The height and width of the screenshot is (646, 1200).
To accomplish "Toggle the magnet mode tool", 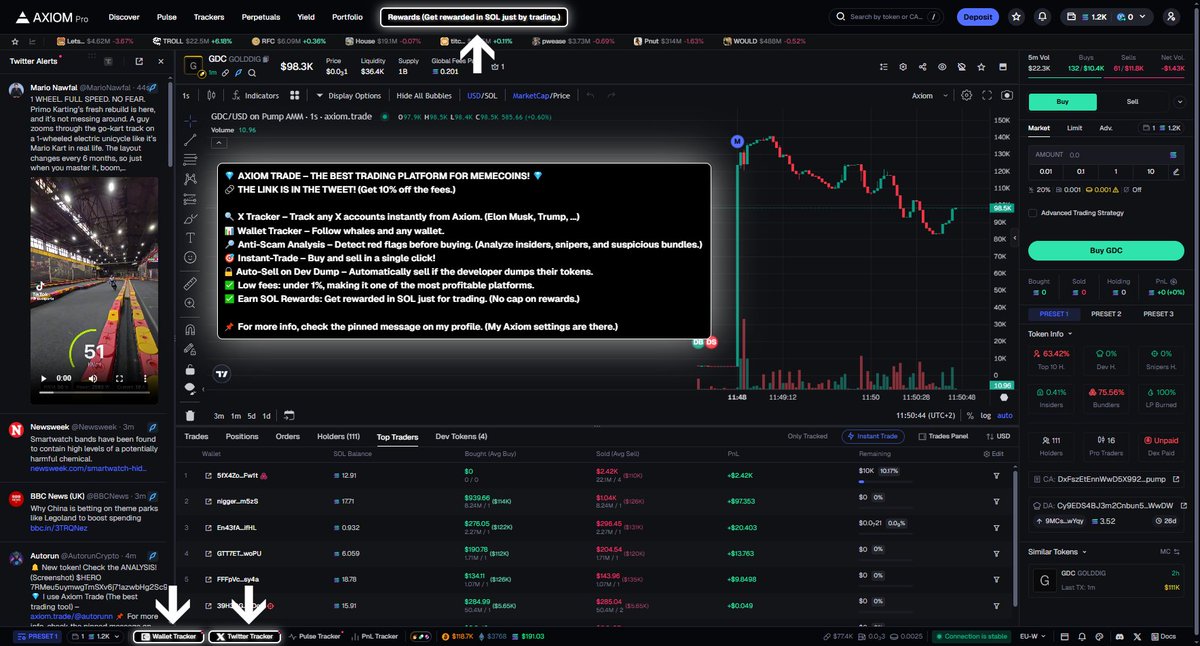I will 190,328.
